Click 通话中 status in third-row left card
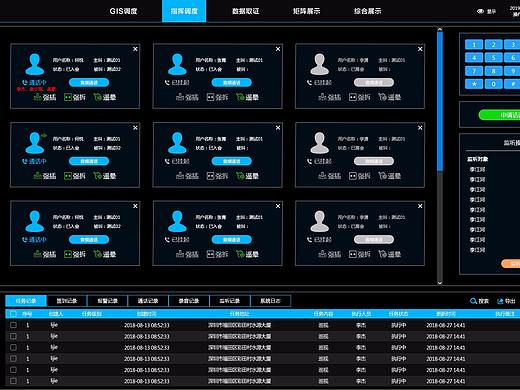Viewport: 520px width, 390px height. point(34,239)
